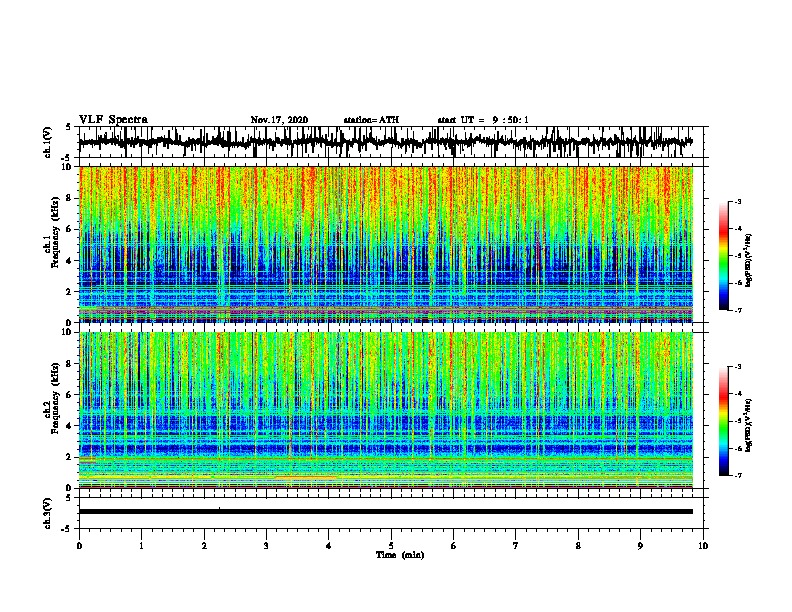Click the "-7" label on ch.2 colorbar
Image resolution: width=792 pixels, height=612 pixels.
(738, 475)
